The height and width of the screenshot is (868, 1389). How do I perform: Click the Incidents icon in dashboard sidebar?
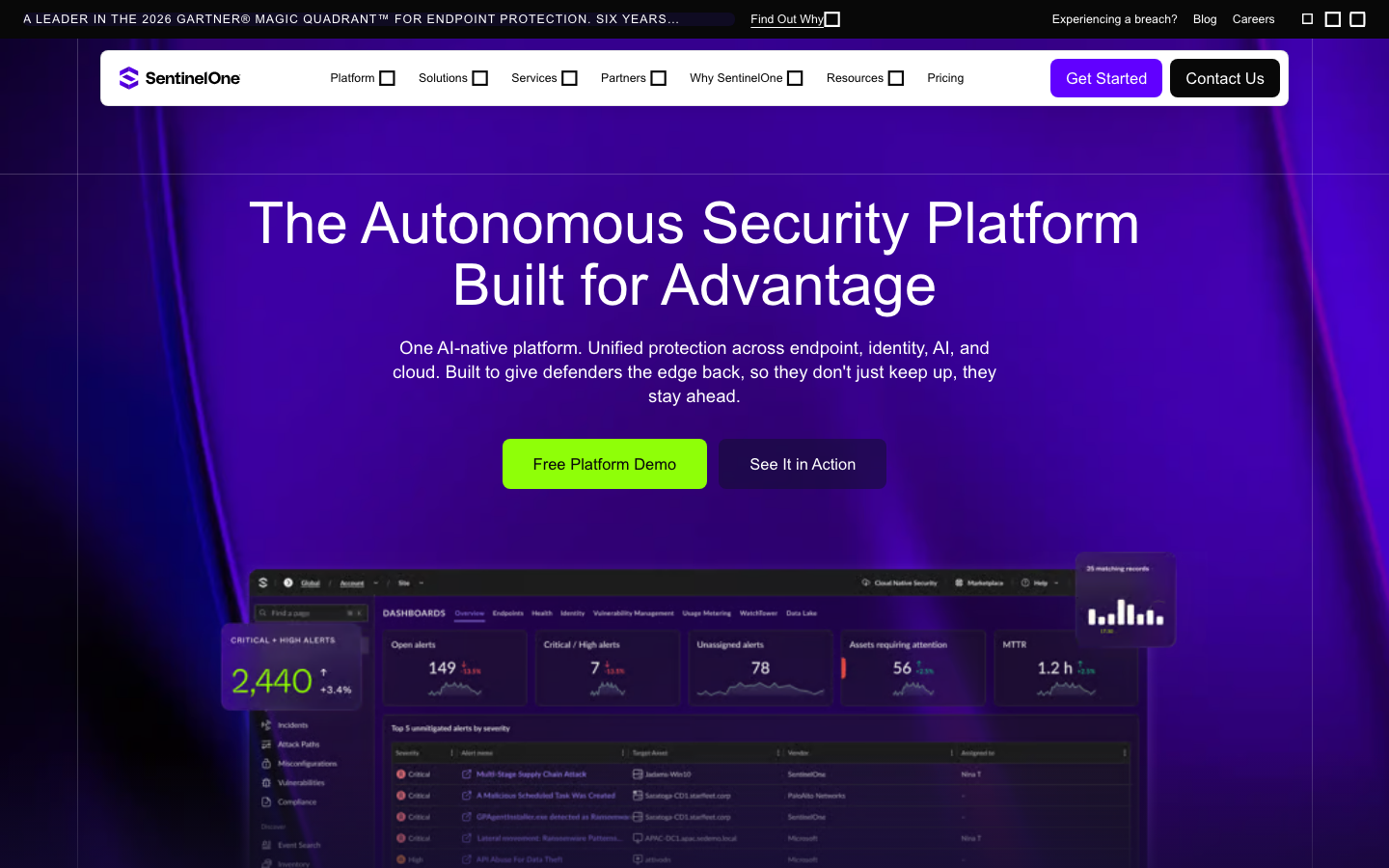266,725
